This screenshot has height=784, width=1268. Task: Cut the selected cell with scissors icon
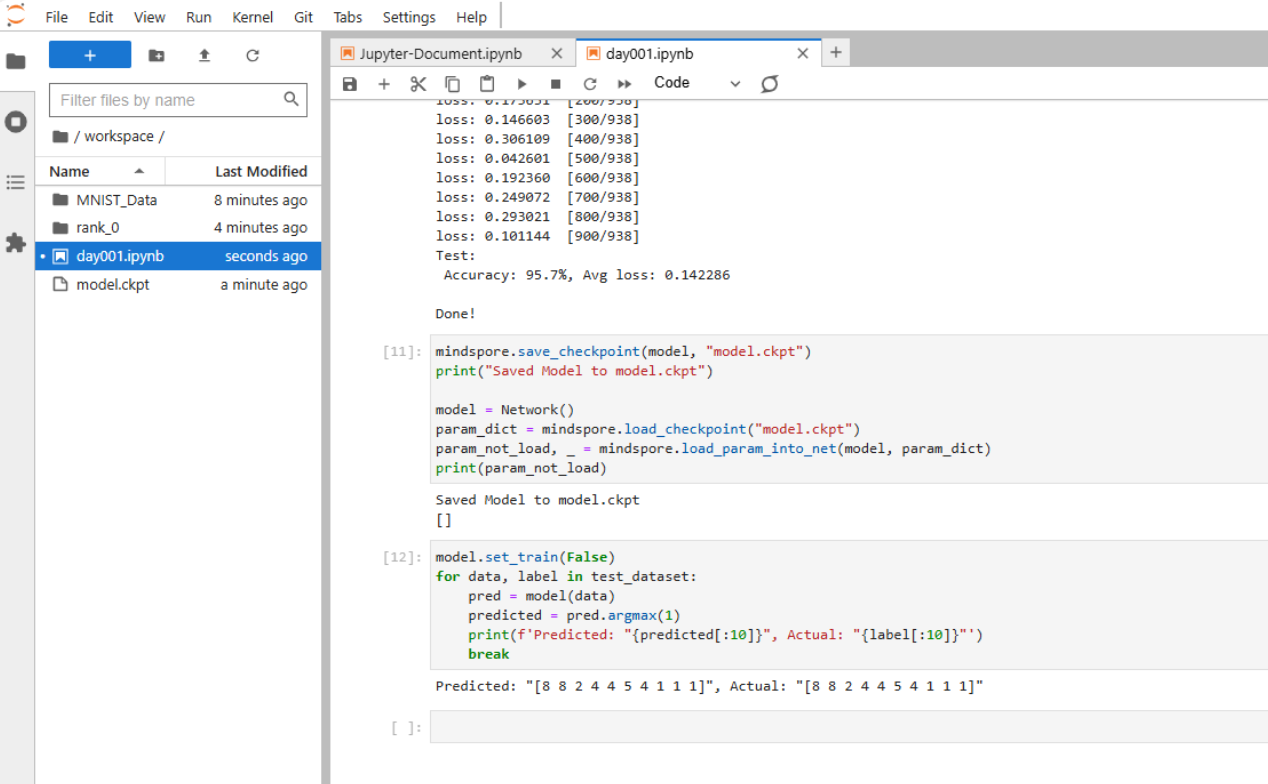(x=418, y=84)
